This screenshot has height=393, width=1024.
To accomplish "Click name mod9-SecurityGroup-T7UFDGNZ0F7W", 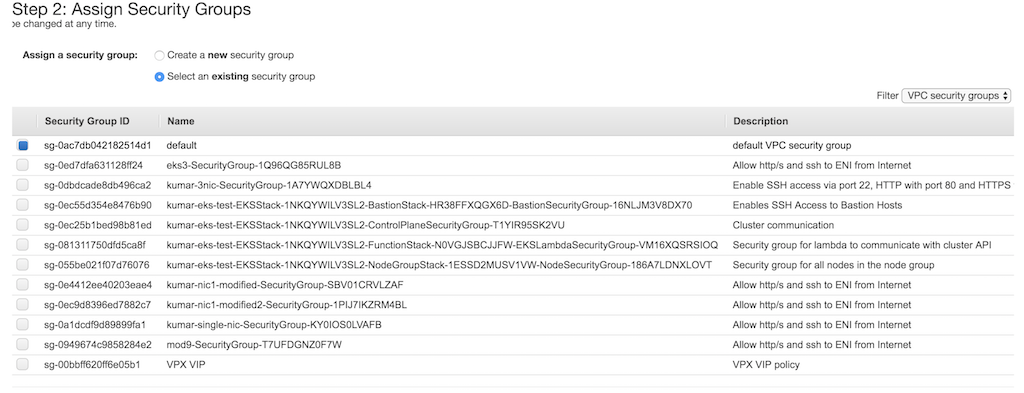I will 254,345.
